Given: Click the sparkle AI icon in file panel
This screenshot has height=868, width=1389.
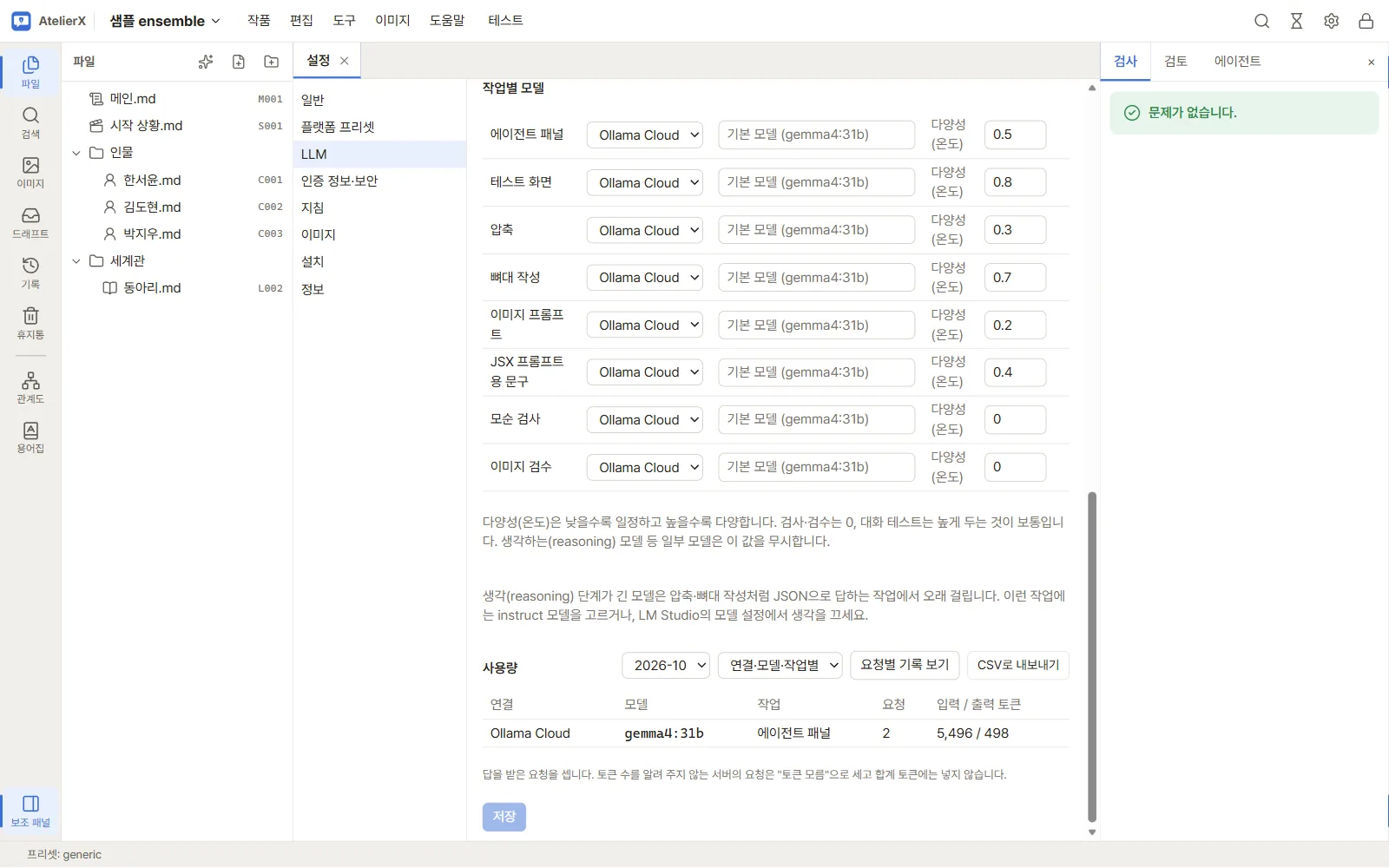Looking at the screenshot, I should (206, 62).
